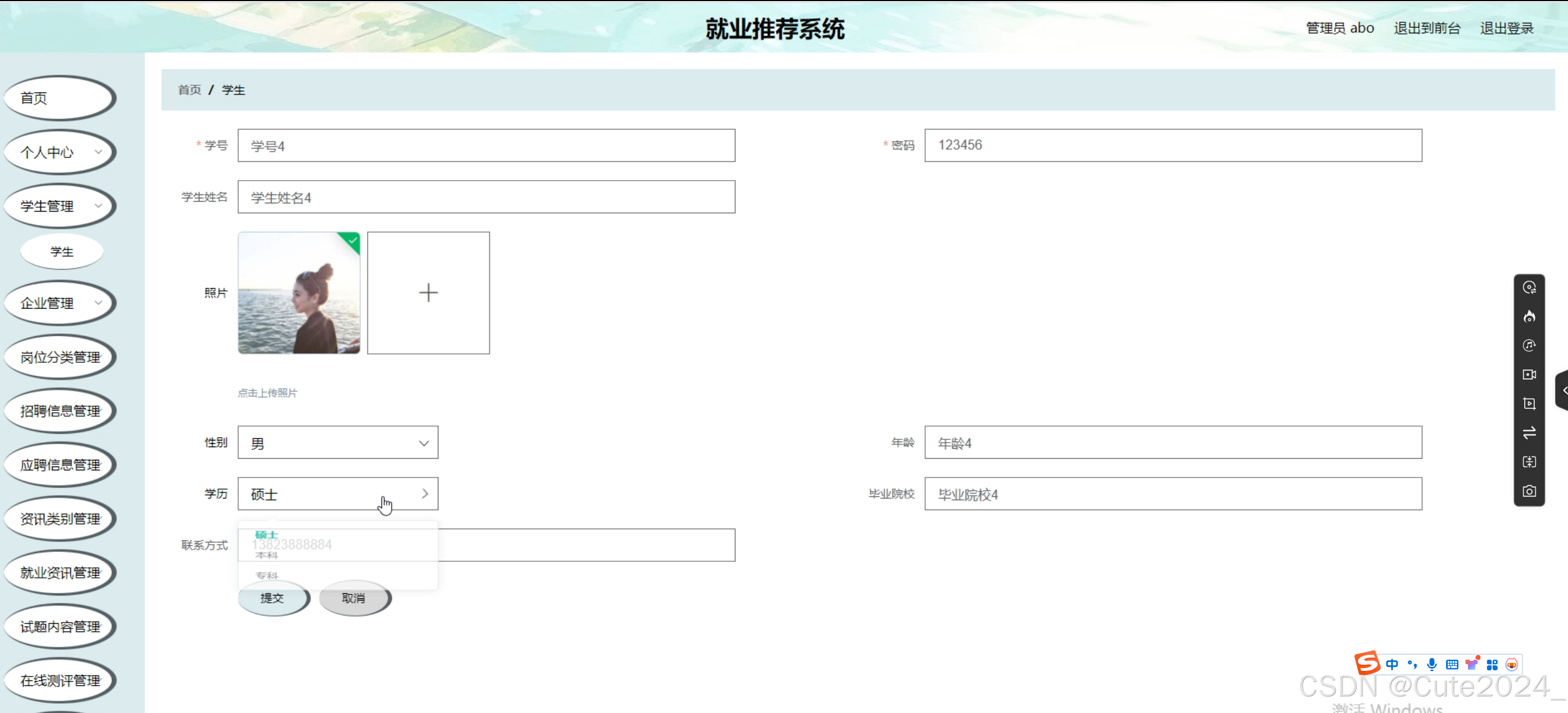Click the swap arrows icon in dark toolbar
Viewport: 1568px width, 713px height.
pos(1529,433)
